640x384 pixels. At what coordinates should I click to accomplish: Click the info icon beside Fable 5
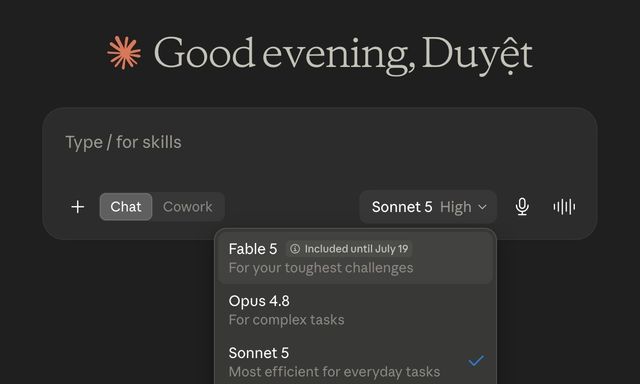295,249
